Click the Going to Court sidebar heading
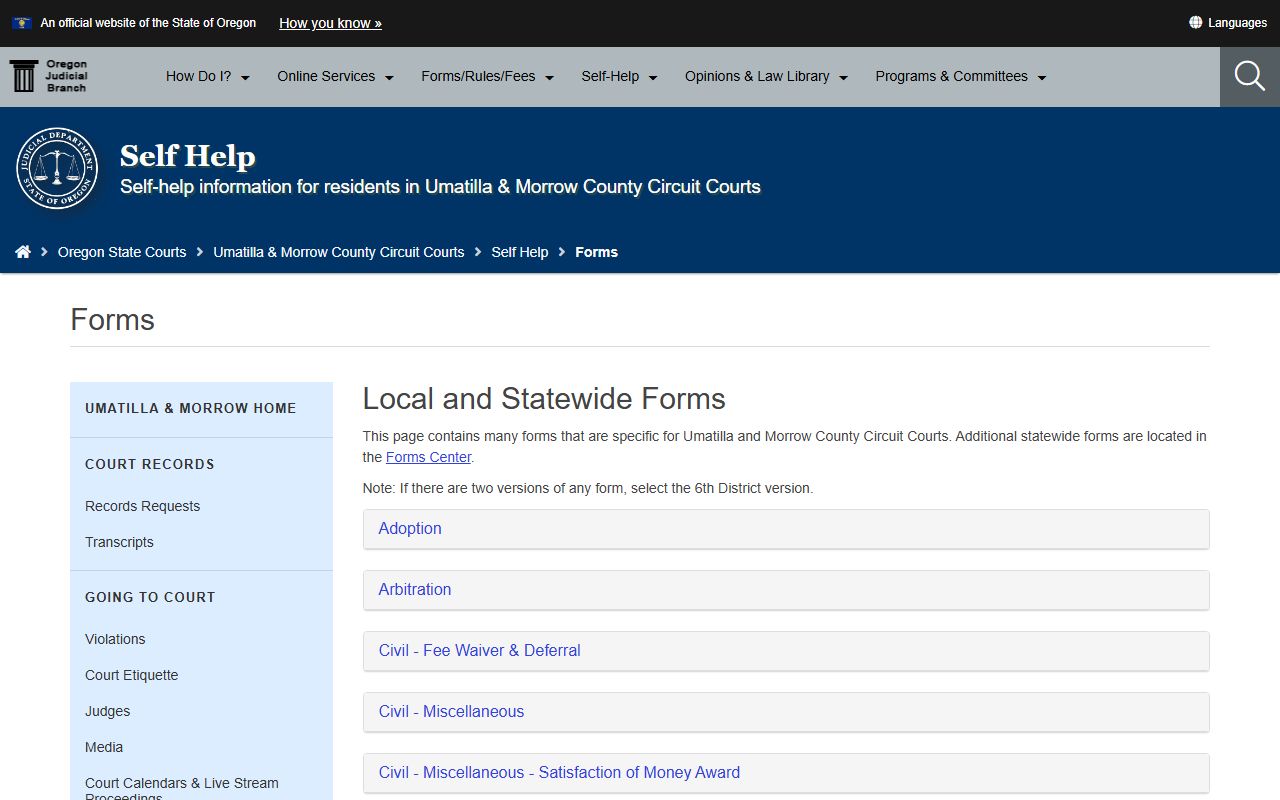This screenshot has height=800, width=1280. (150, 597)
